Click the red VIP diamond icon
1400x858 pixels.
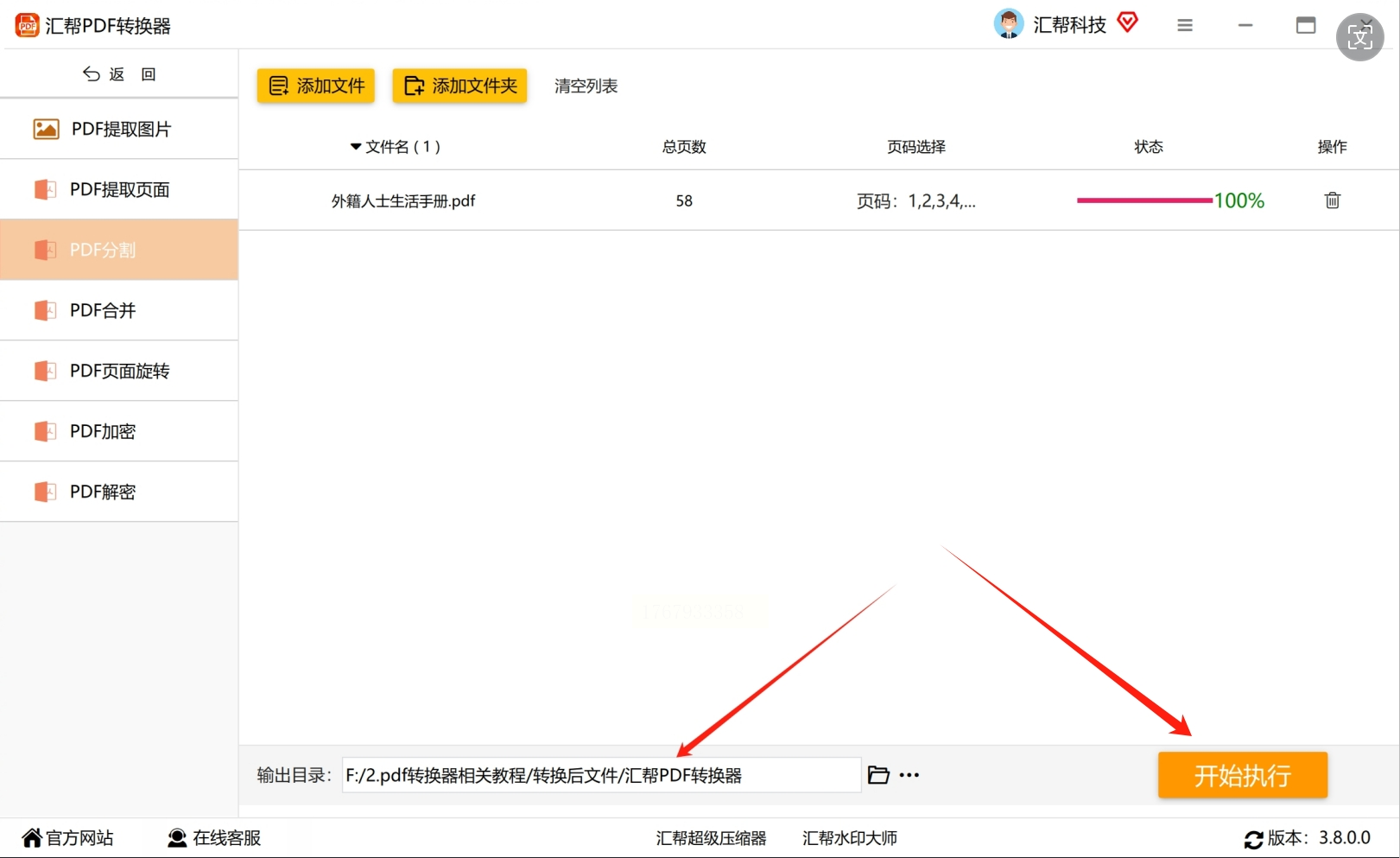(1128, 22)
